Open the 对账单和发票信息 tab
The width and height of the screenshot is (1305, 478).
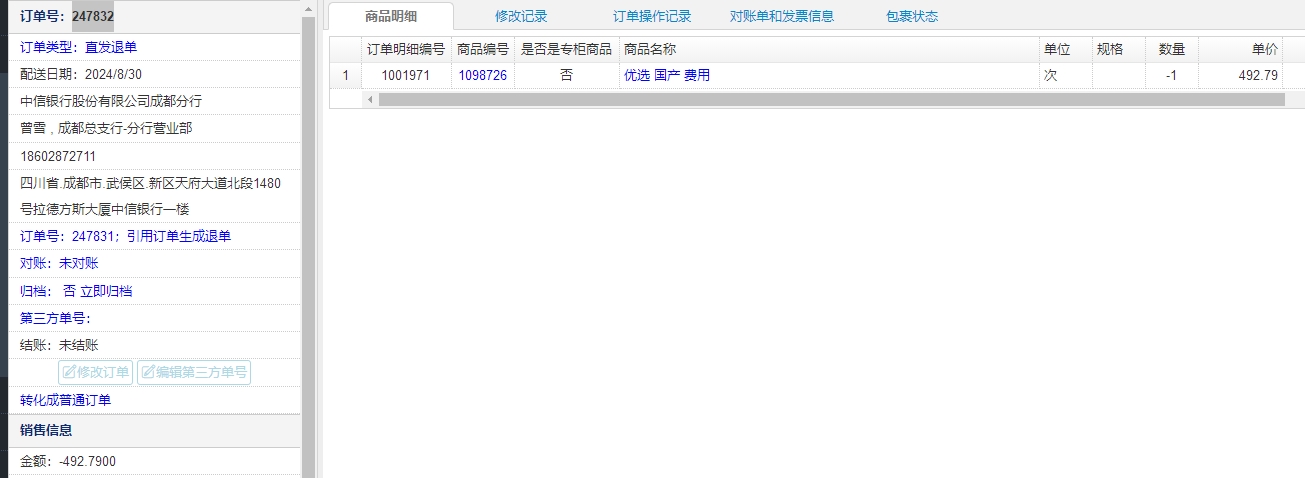pos(782,16)
